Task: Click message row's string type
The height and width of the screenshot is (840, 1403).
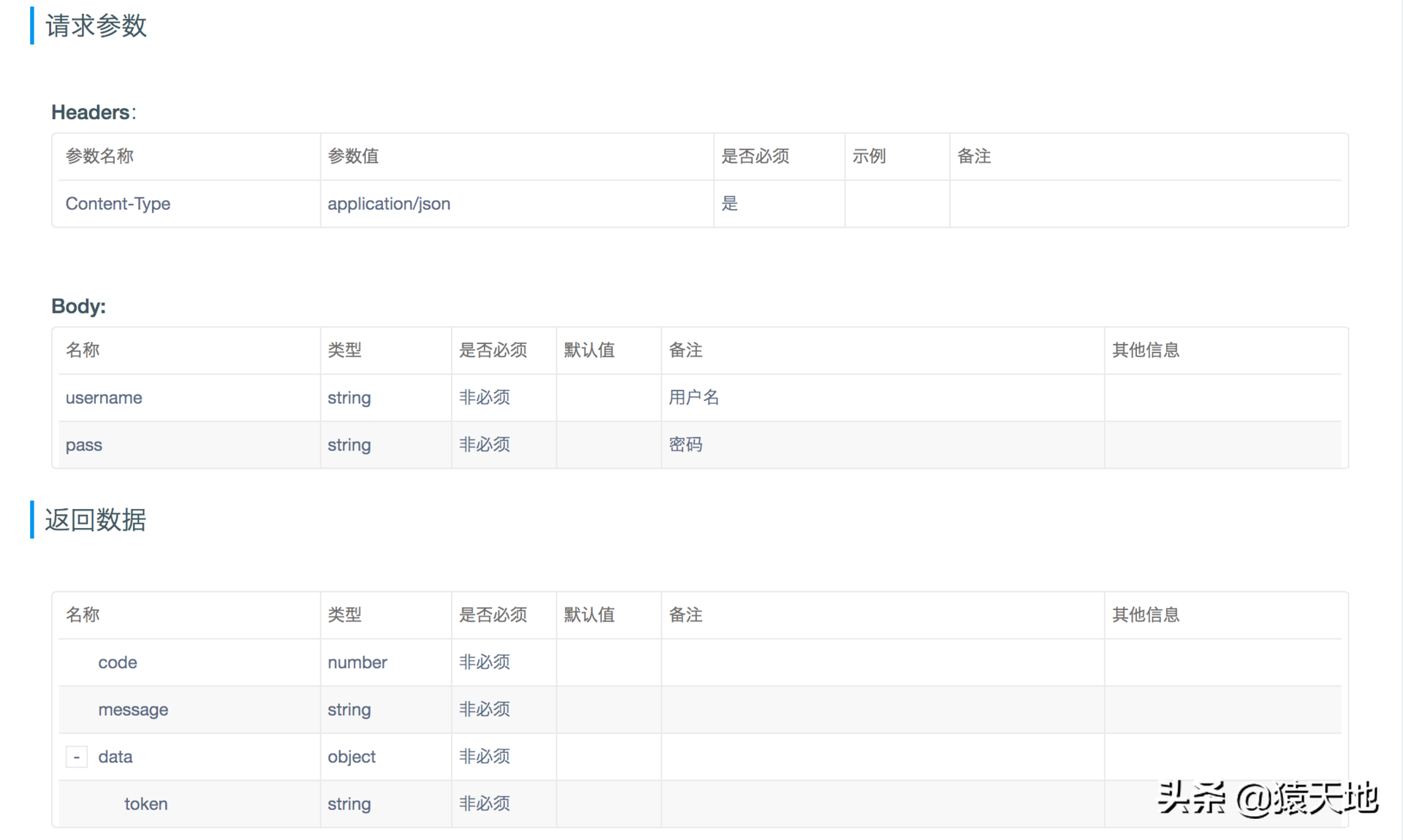Action: tap(349, 710)
